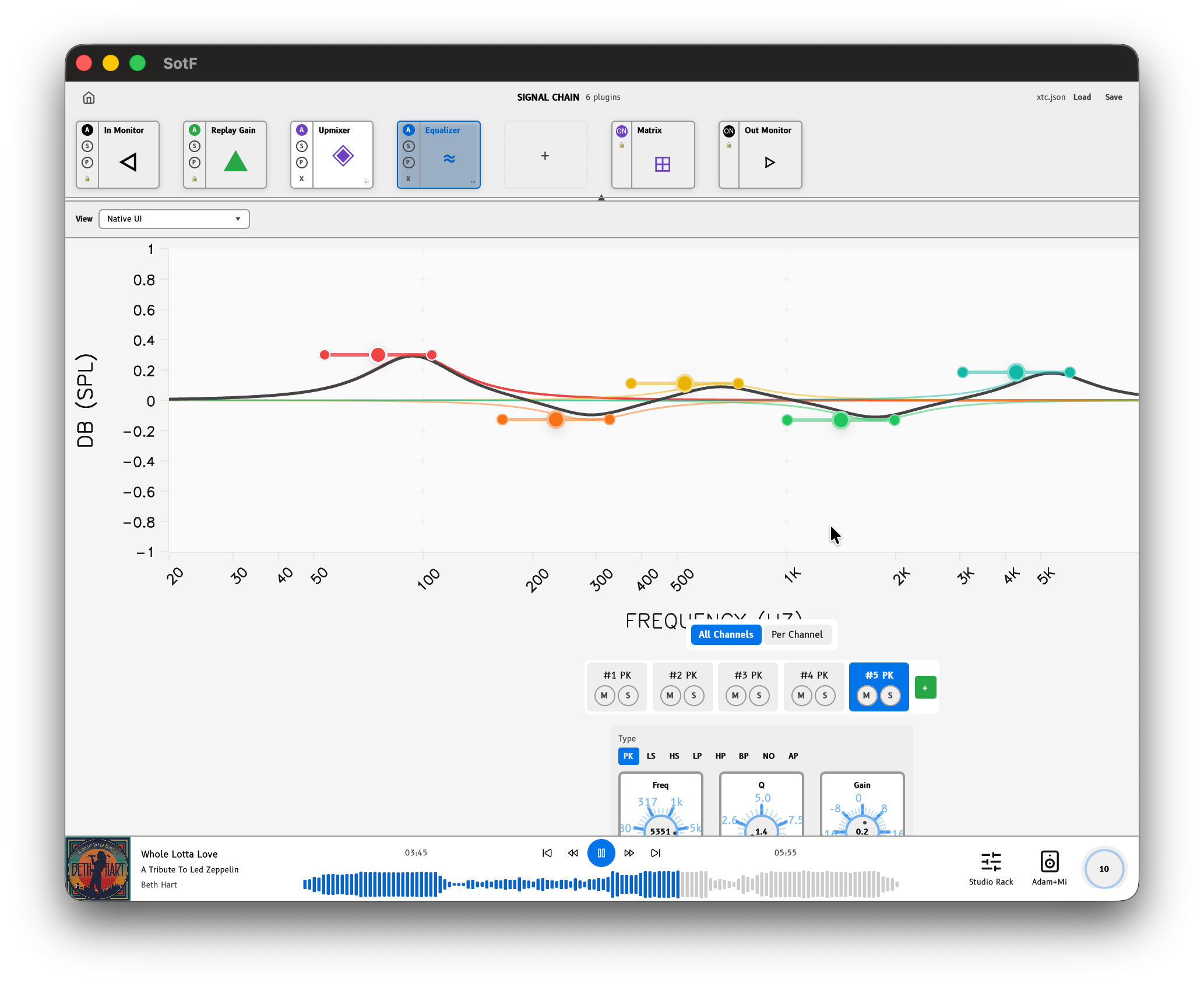Set filter type to LP
Screen dimensions: 1204x987
tap(697, 756)
